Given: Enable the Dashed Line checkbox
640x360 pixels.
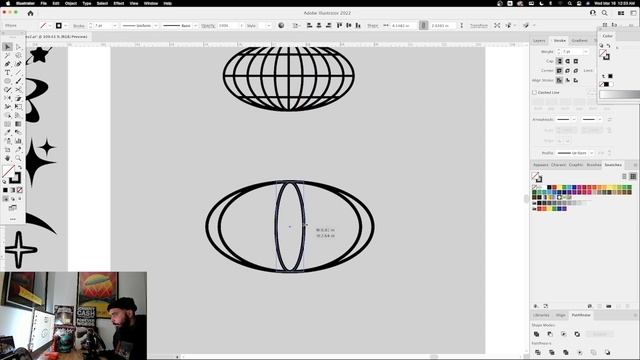Looking at the screenshot, I should tap(534, 93).
